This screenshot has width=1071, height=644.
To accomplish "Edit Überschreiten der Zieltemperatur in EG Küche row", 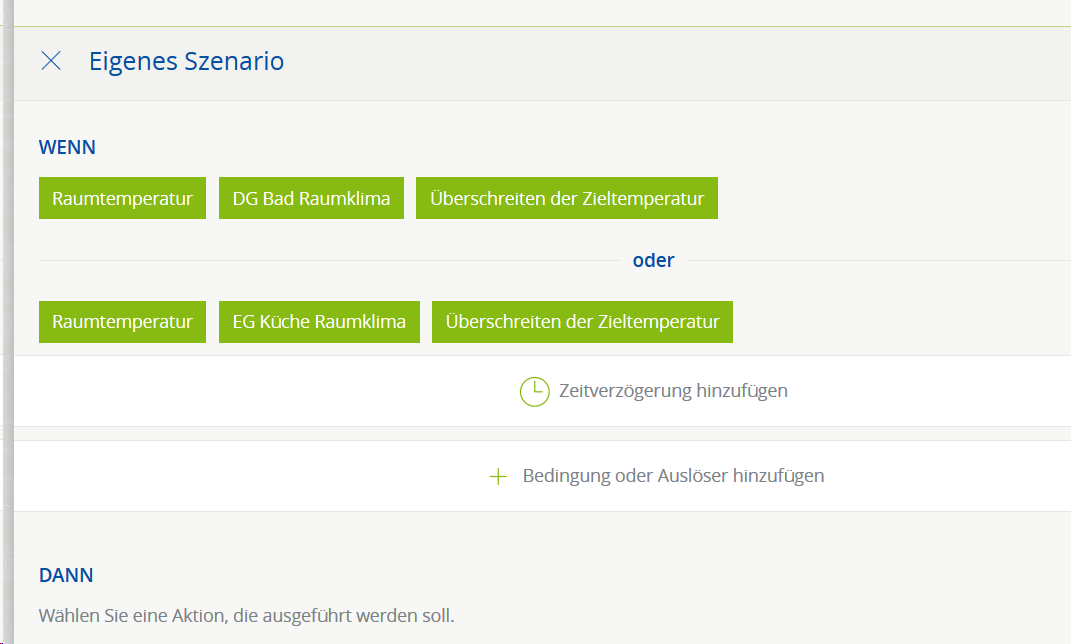I will pos(582,322).
